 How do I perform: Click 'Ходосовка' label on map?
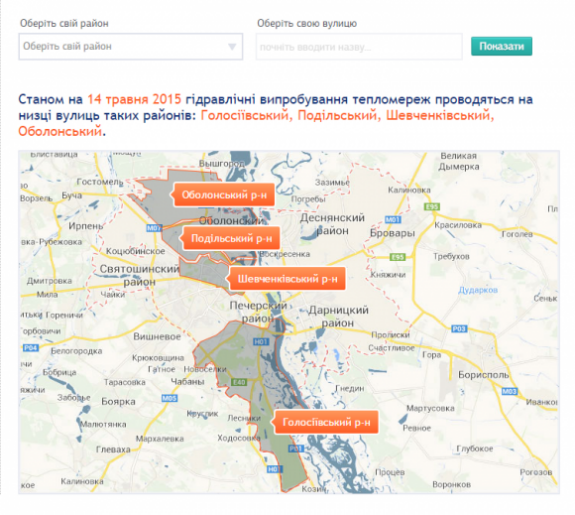(x=239, y=438)
